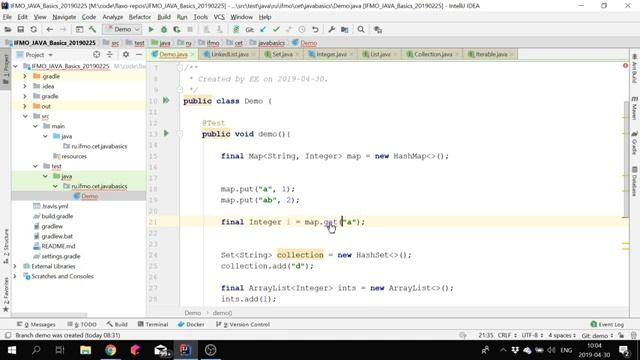
Task: Expand Scratches and Consoles node
Action: point(15,276)
